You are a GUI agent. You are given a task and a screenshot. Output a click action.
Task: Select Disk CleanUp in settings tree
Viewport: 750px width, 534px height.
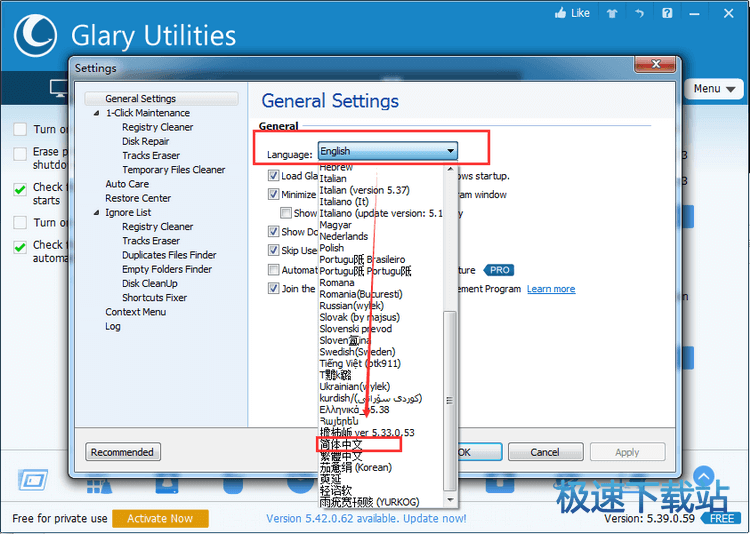coord(149,284)
